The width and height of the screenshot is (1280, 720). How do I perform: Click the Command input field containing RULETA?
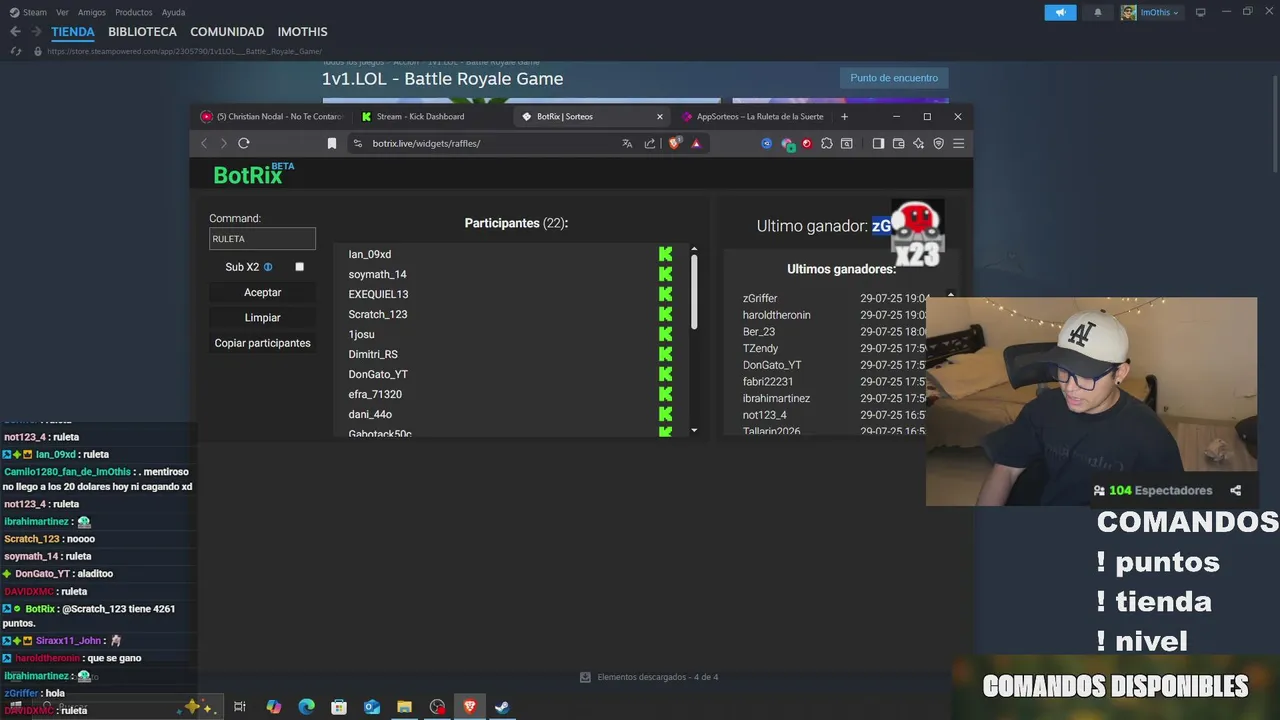tap(262, 239)
